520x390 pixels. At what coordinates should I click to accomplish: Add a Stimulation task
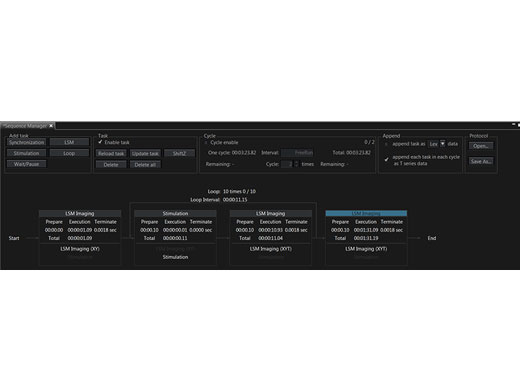[x=26, y=153]
